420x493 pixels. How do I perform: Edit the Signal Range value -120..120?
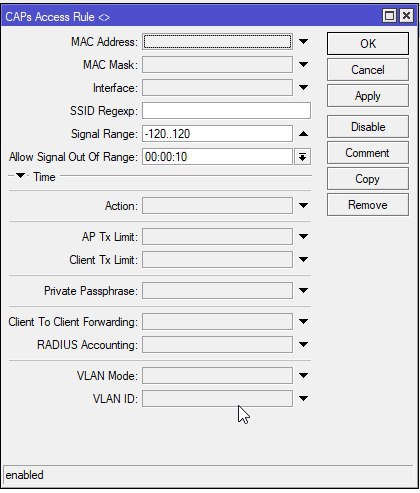coord(217,134)
